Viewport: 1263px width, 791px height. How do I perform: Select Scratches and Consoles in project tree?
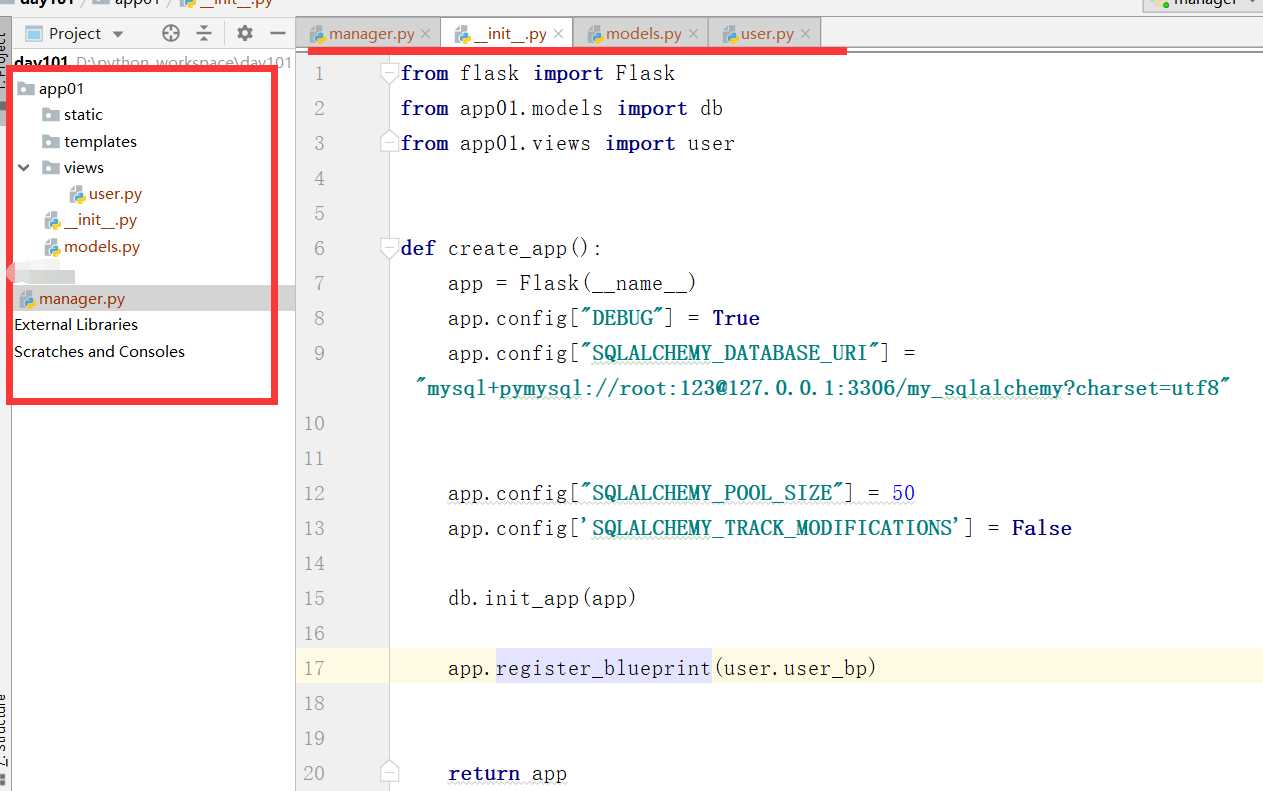click(99, 352)
